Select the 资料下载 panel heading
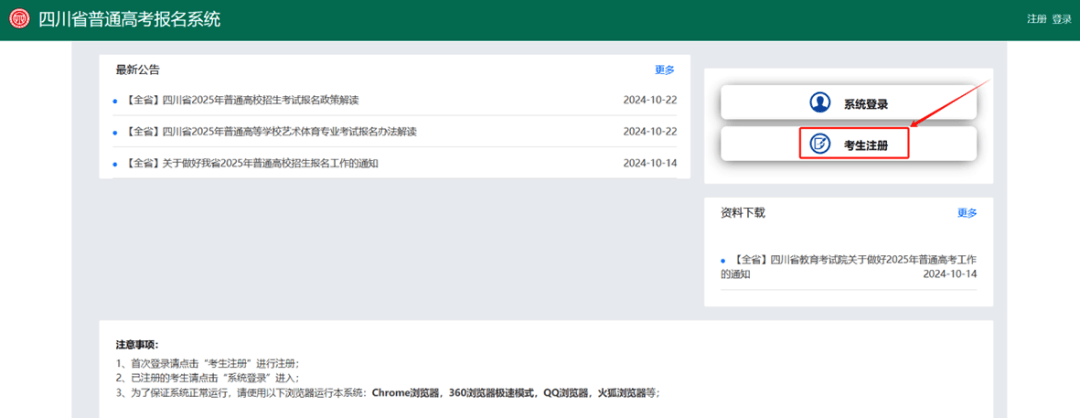This screenshot has width=1080, height=418. (x=743, y=213)
